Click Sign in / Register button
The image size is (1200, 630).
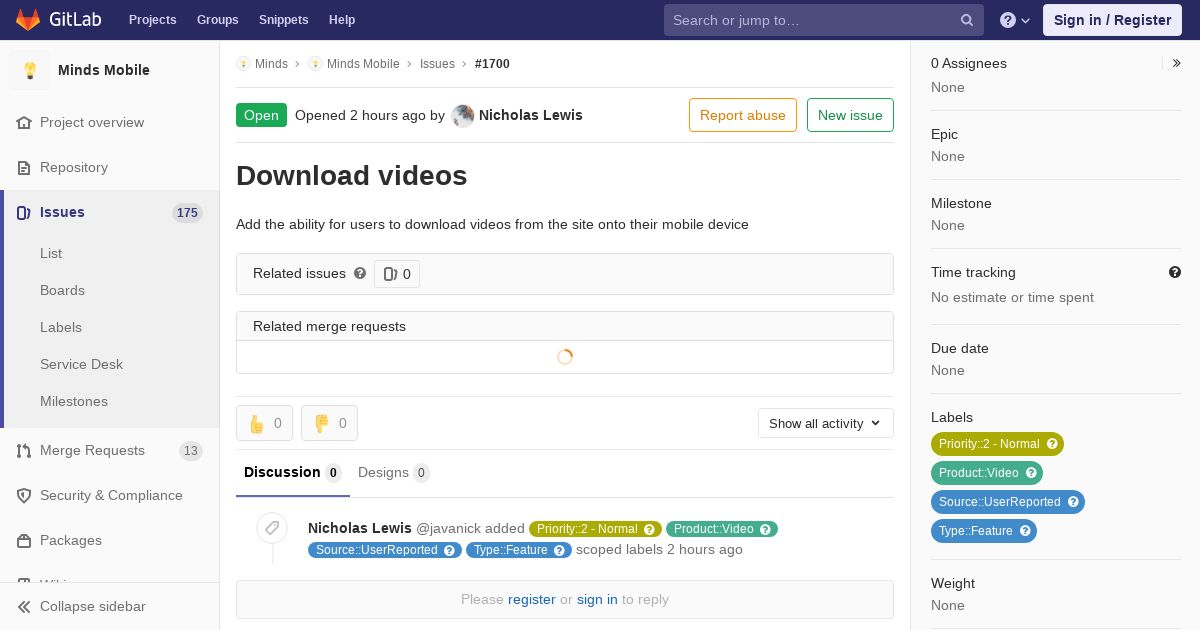[1112, 20]
